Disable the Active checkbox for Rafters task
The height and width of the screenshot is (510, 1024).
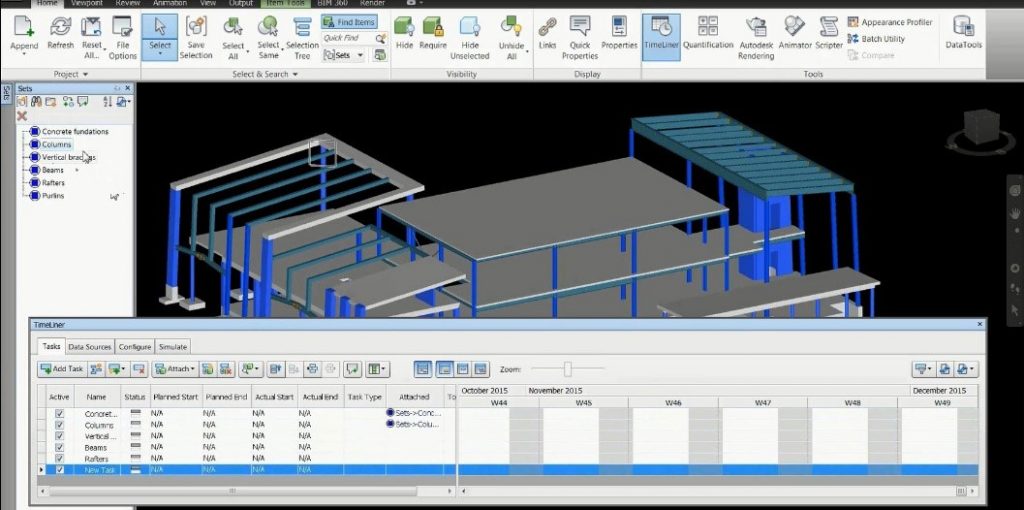point(60,458)
